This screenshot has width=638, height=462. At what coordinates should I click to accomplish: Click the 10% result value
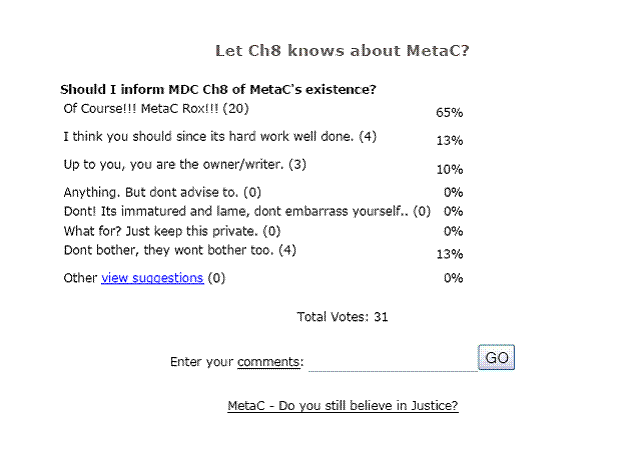point(449,169)
